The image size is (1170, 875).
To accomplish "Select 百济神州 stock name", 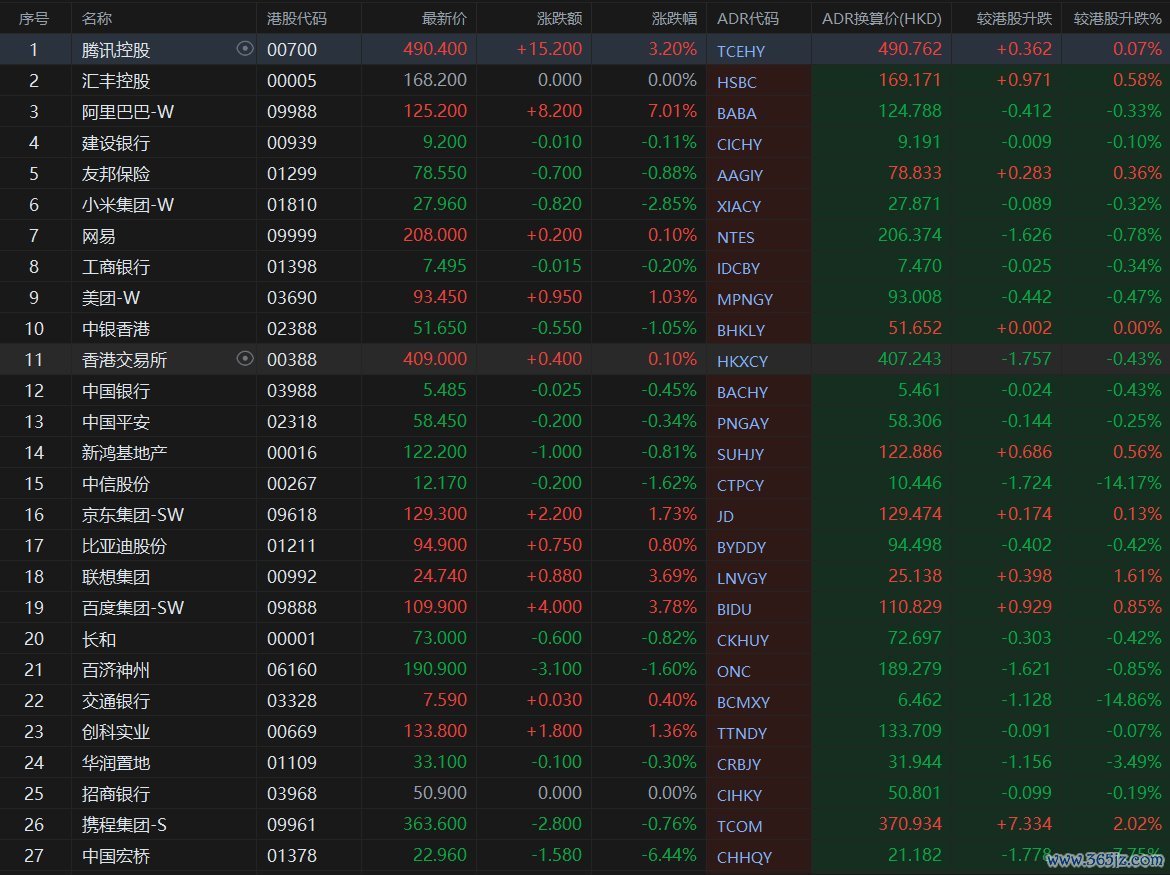I will 116,669.
